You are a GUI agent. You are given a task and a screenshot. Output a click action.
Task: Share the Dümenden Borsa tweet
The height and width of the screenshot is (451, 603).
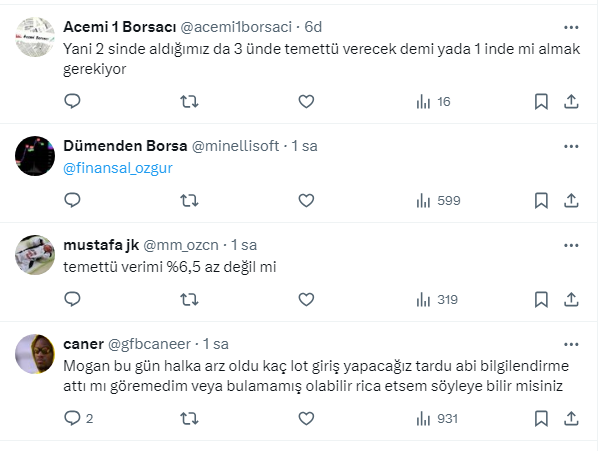pyautogui.click(x=571, y=200)
